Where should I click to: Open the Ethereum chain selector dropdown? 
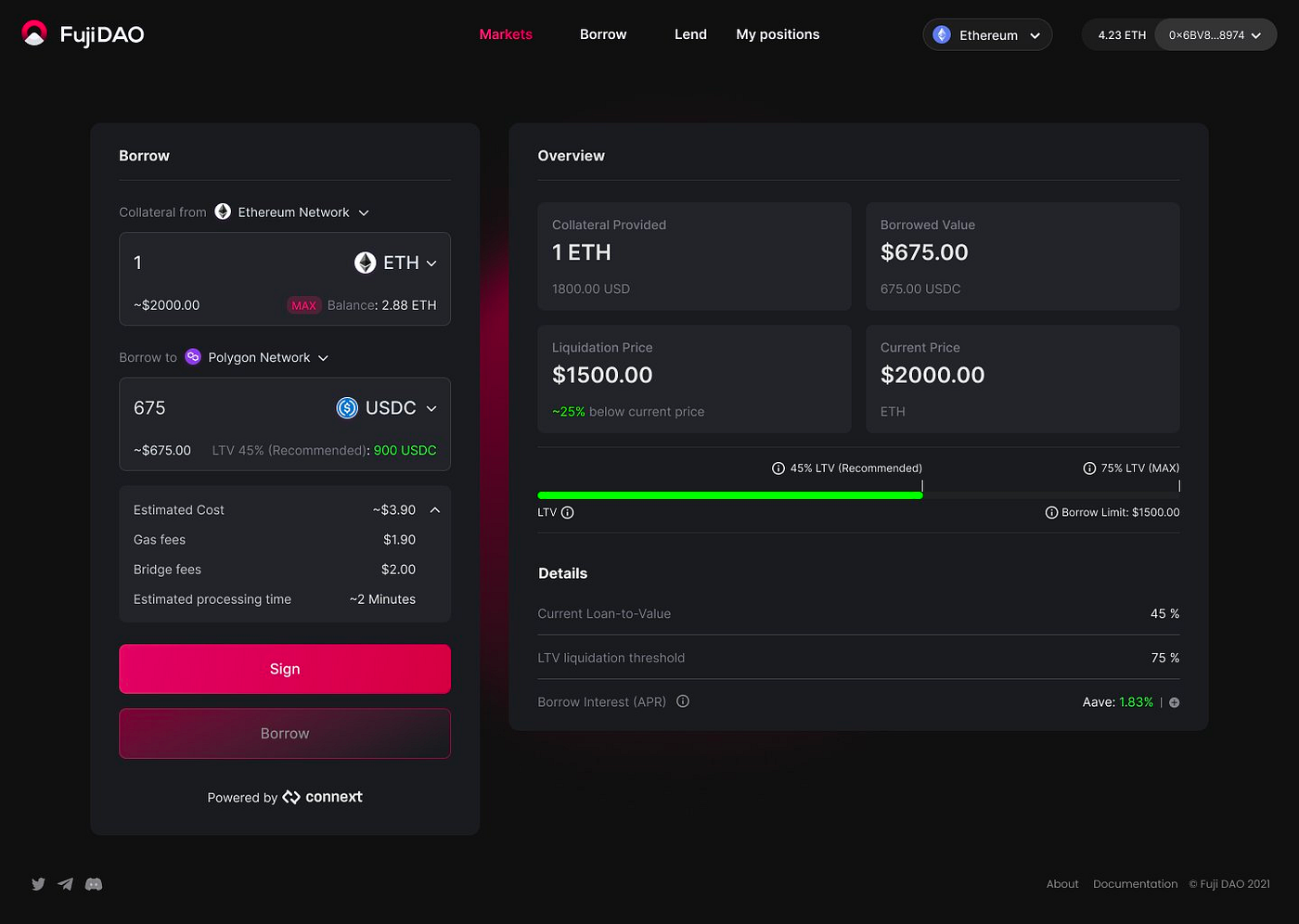[x=987, y=34]
